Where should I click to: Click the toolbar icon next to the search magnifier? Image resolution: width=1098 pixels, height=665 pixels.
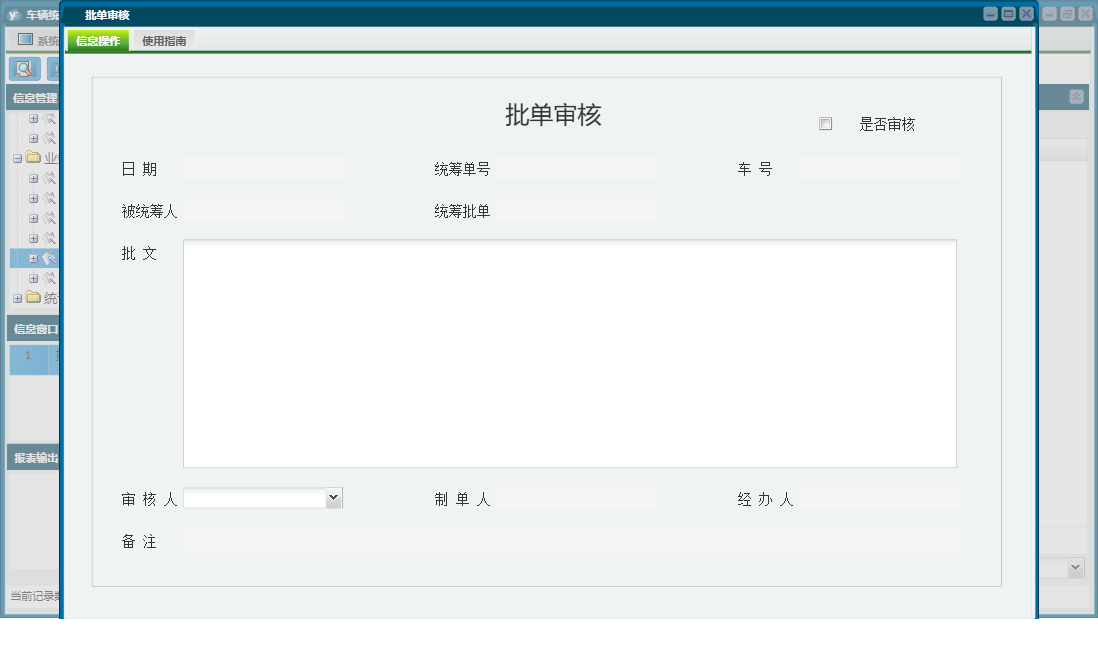click(54, 67)
